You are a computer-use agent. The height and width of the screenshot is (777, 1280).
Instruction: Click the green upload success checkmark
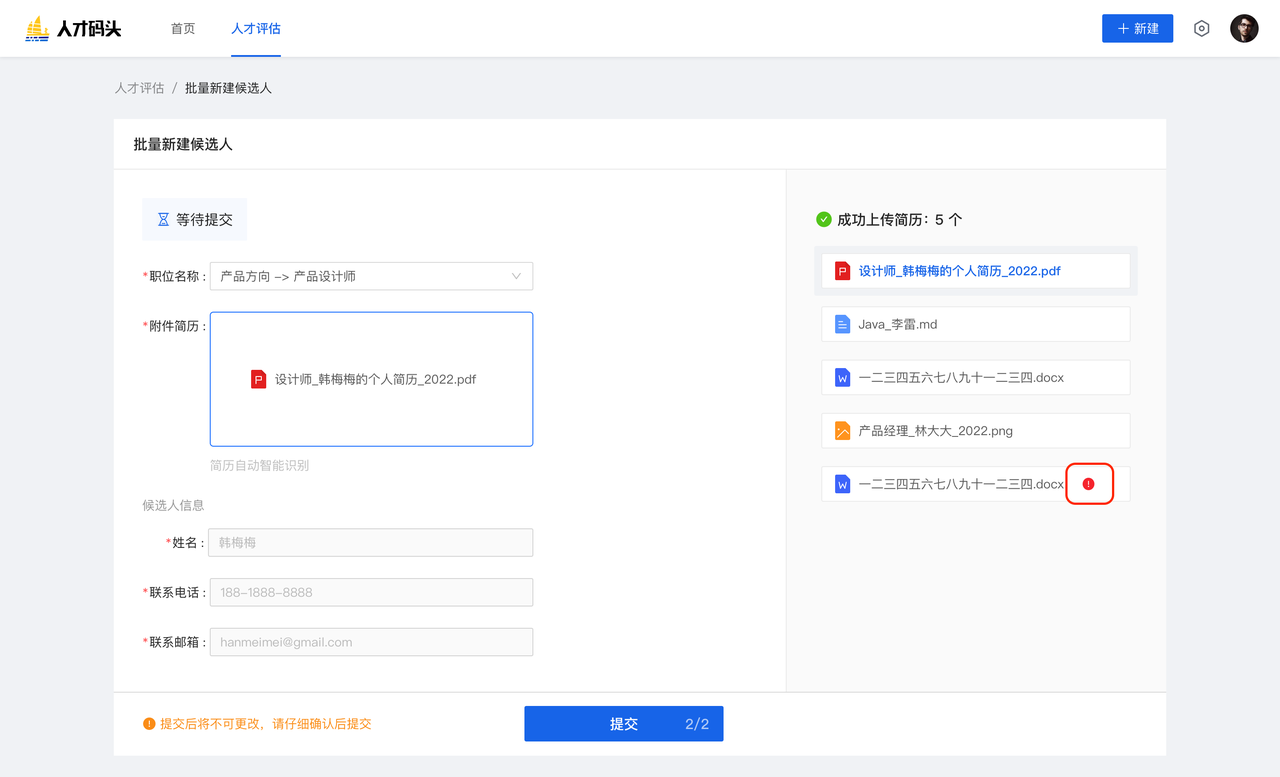point(824,219)
